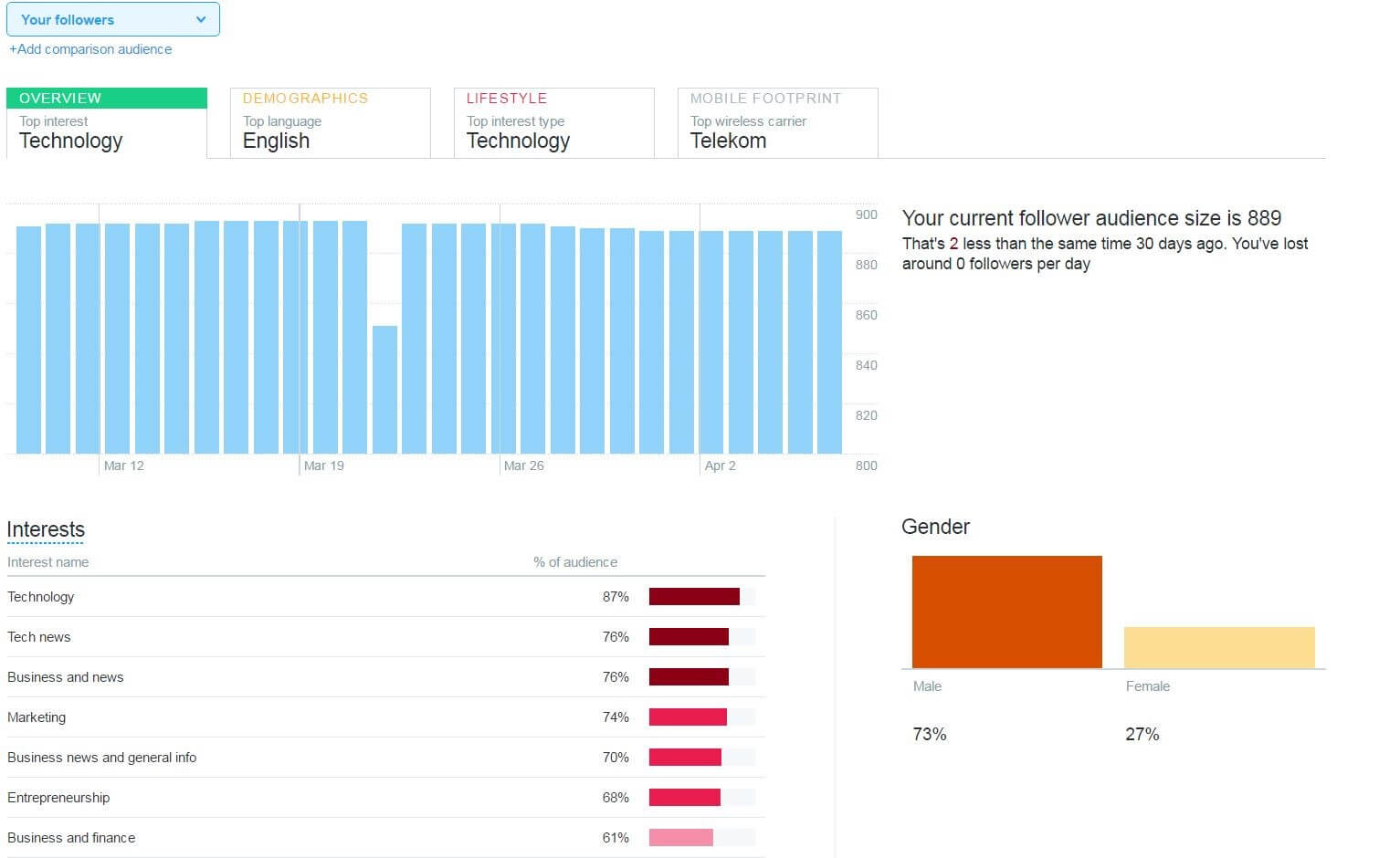Open the Demographics tab
This screenshot has width=1400, height=858.
point(330,122)
